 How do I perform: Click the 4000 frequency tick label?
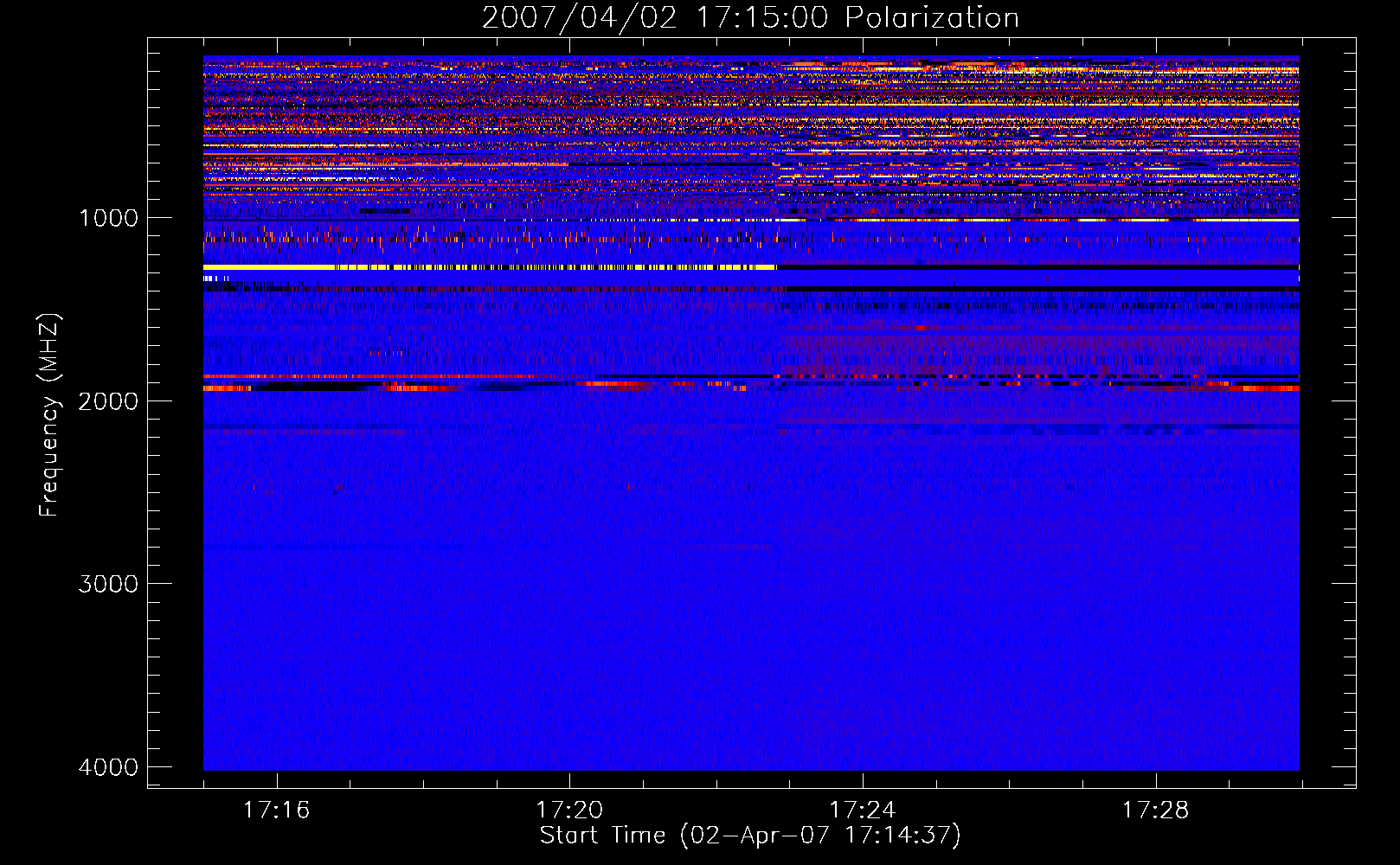pyautogui.click(x=108, y=767)
